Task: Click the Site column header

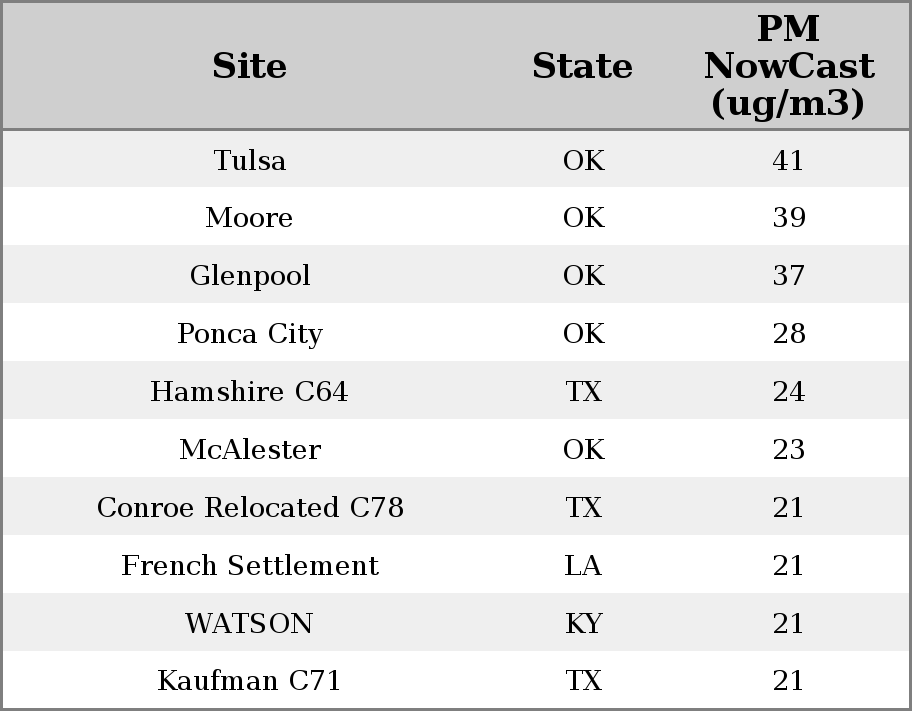Action: tap(250, 66)
